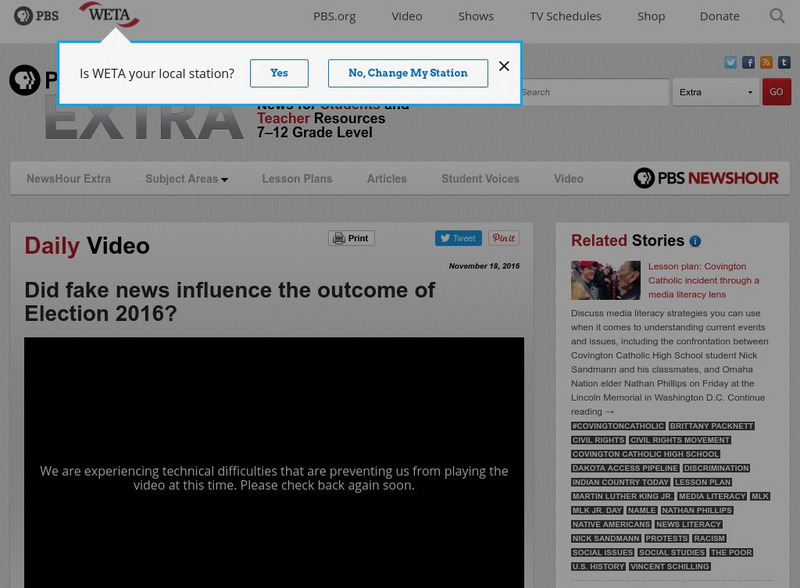
Task: Open the Extra search scope dropdown
Action: tap(716, 92)
